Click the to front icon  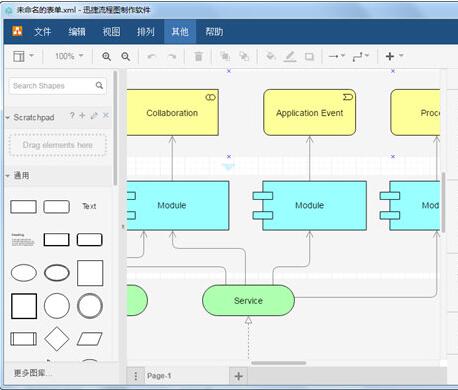(x=225, y=56)
